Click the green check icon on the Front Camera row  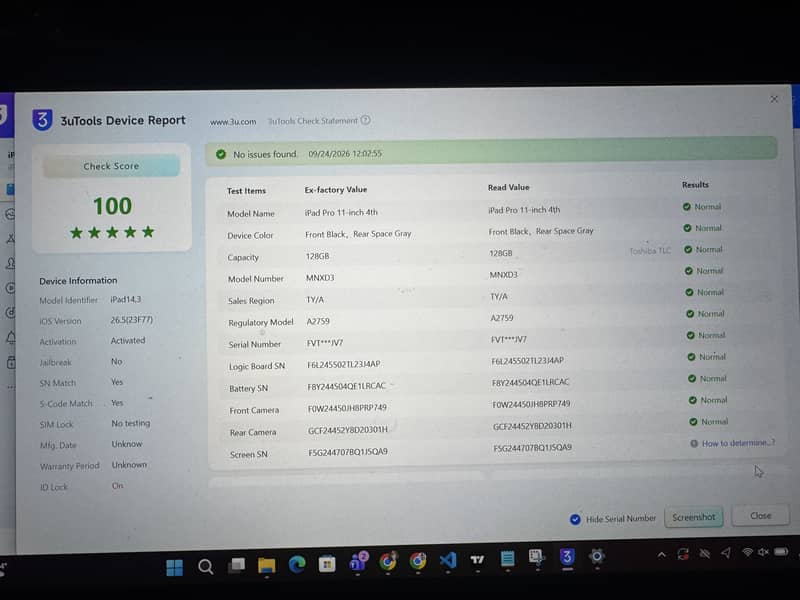click(692, 400)
